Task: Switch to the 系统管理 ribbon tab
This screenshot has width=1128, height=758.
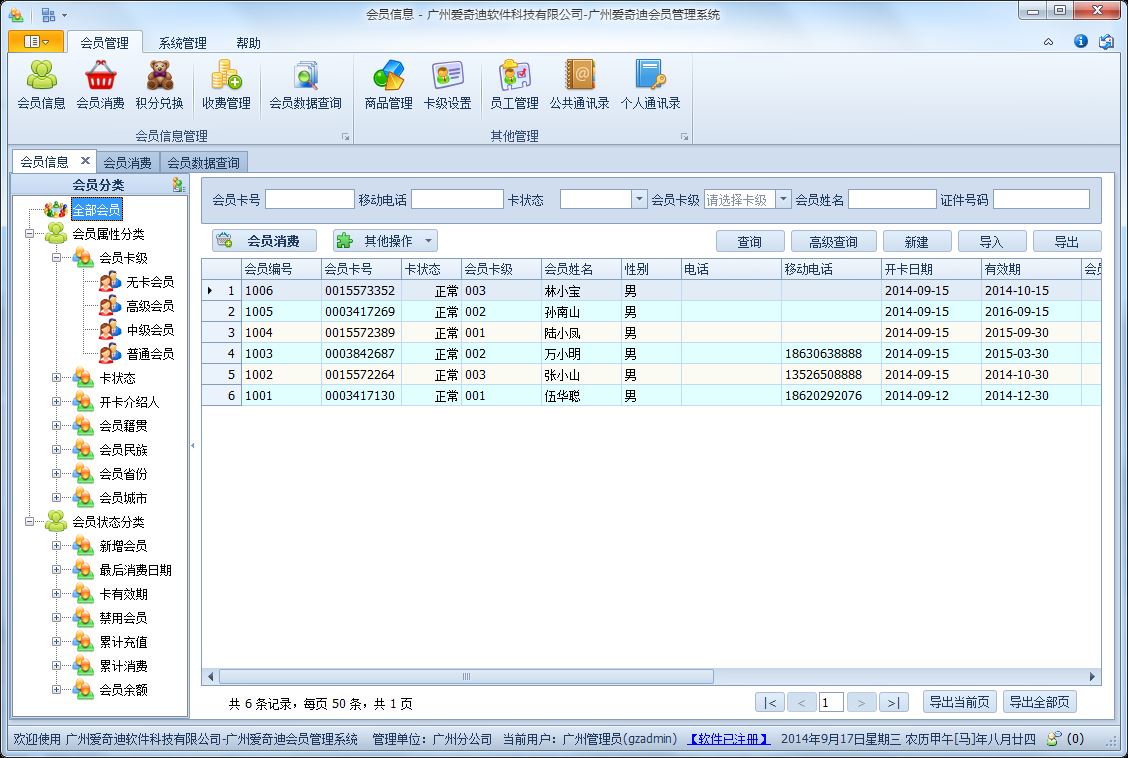Action: (x=183, y=43)
